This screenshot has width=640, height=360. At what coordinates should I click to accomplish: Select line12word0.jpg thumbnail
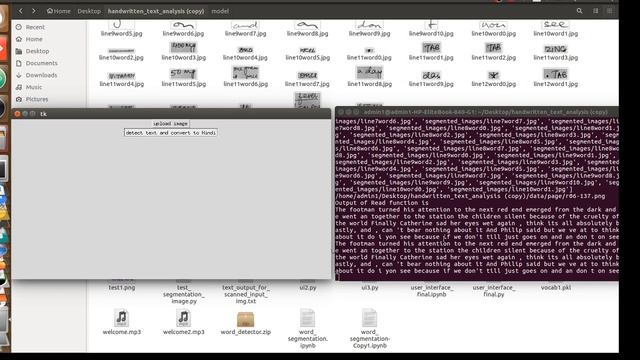(493, 75)
